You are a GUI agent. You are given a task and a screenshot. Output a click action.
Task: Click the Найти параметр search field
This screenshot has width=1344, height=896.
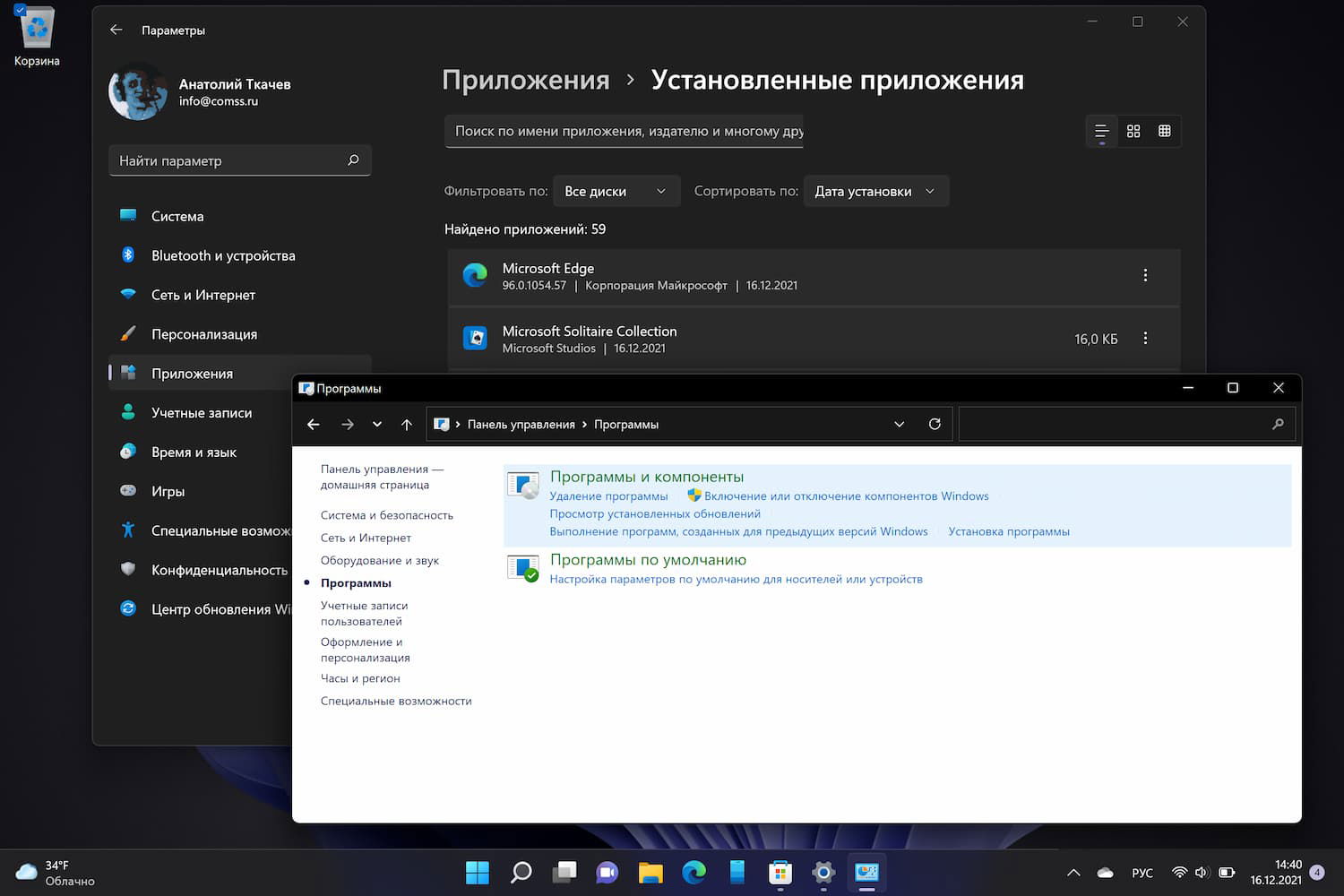coord(239,160)
